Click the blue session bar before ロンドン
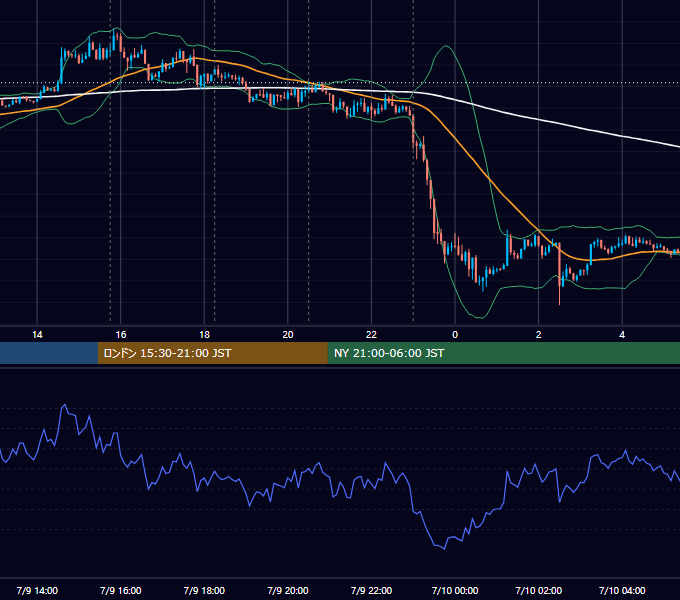Screen dimensions: 680x600 pos(49,353)
